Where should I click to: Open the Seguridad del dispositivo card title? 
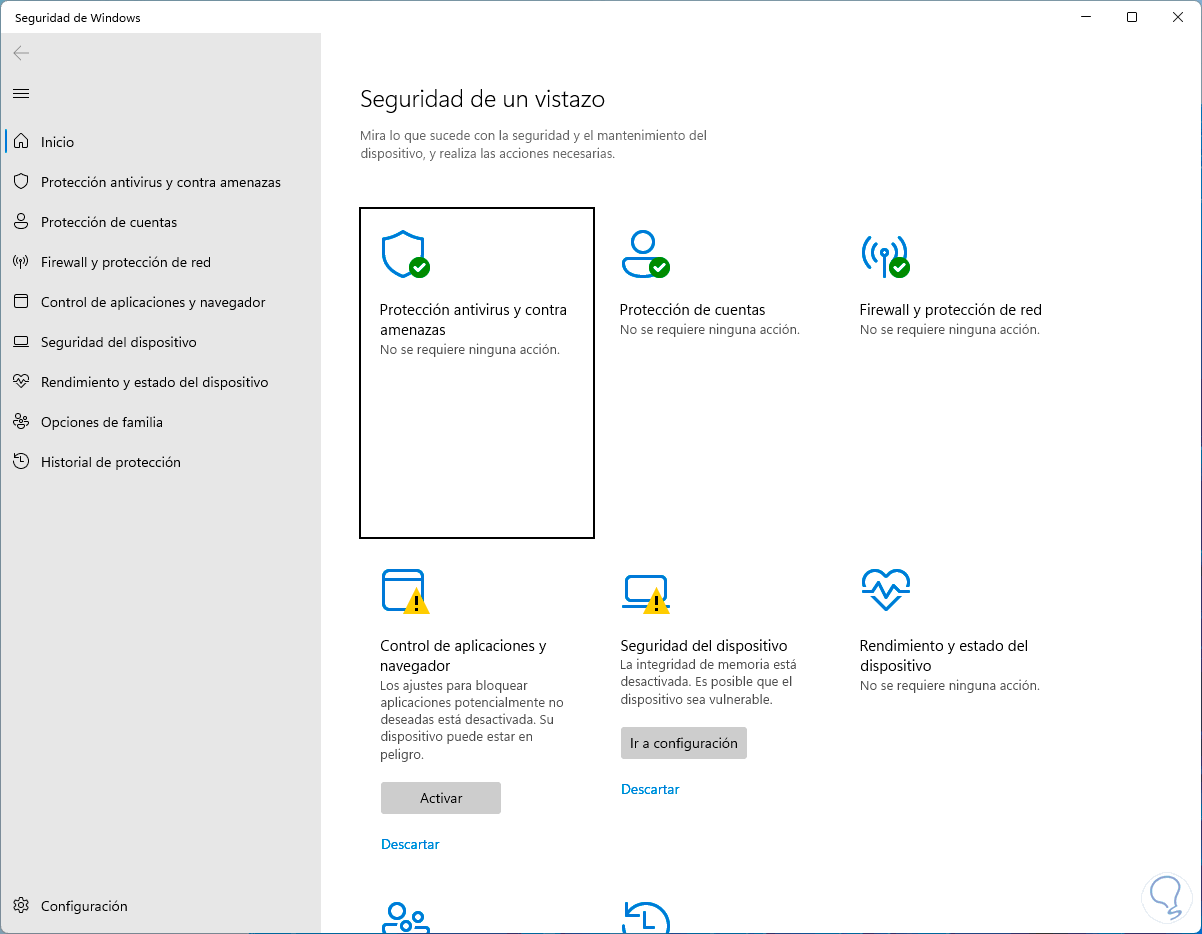(x=704, y=646)
